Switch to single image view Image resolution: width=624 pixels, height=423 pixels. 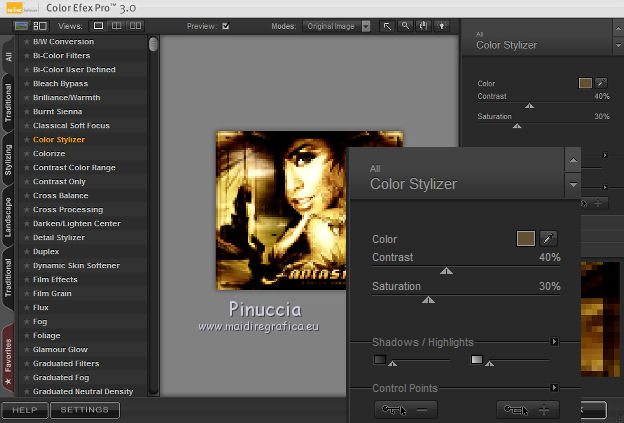[100, 26]
